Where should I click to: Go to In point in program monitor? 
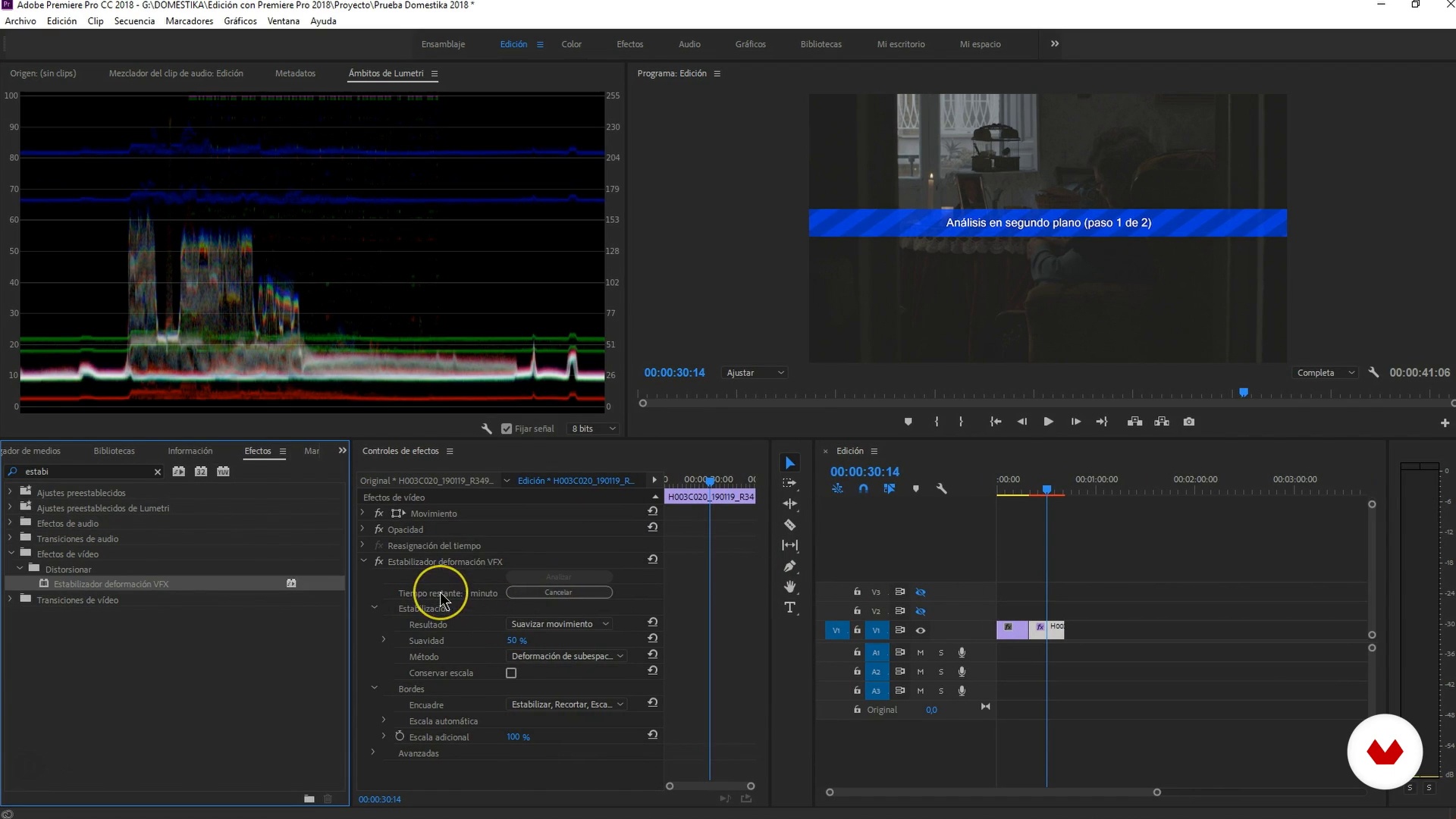point(995,422)
